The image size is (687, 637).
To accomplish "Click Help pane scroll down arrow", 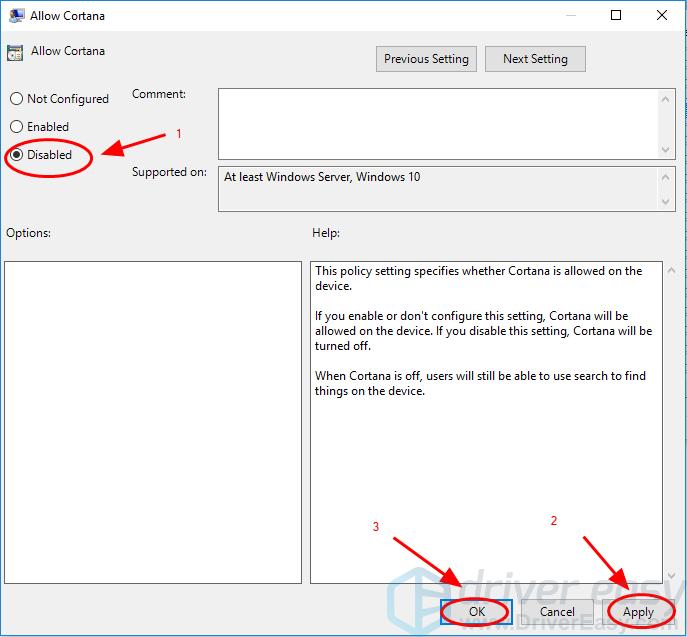I will point(671,575).
